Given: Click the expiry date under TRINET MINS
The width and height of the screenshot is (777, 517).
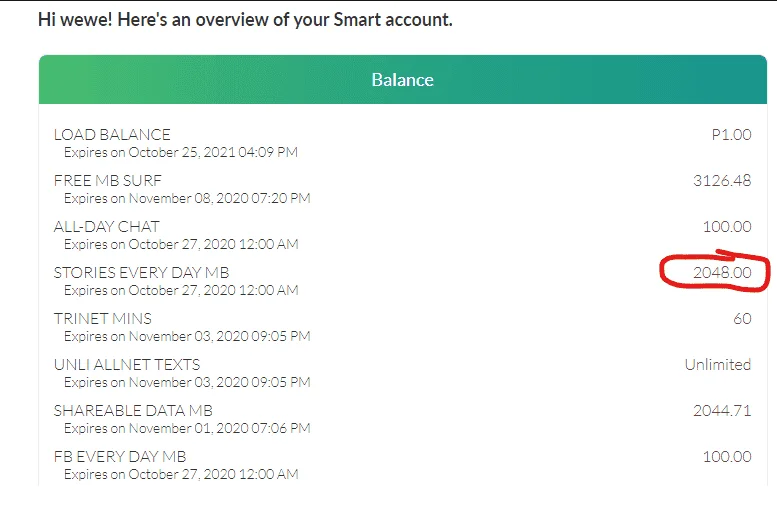Looking at the screenshot, I should (187, 337).
